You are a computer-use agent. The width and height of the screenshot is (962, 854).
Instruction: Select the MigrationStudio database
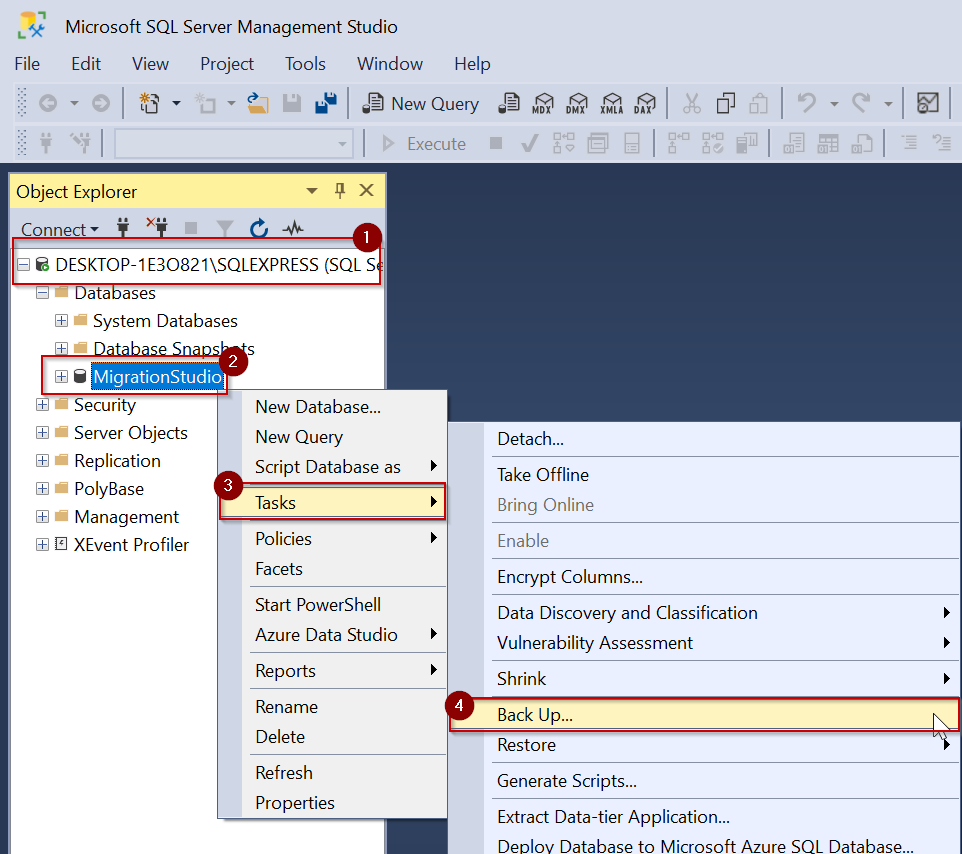pos(157,376)
